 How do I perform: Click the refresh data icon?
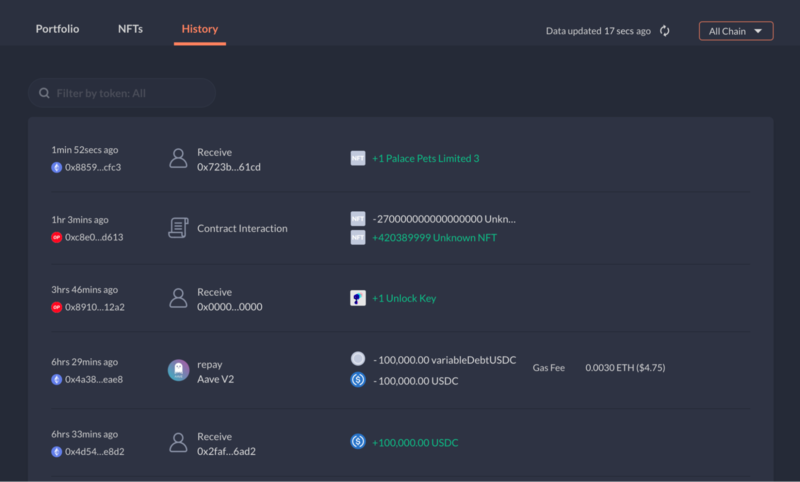pyautogui.click(x=664, y=31)
